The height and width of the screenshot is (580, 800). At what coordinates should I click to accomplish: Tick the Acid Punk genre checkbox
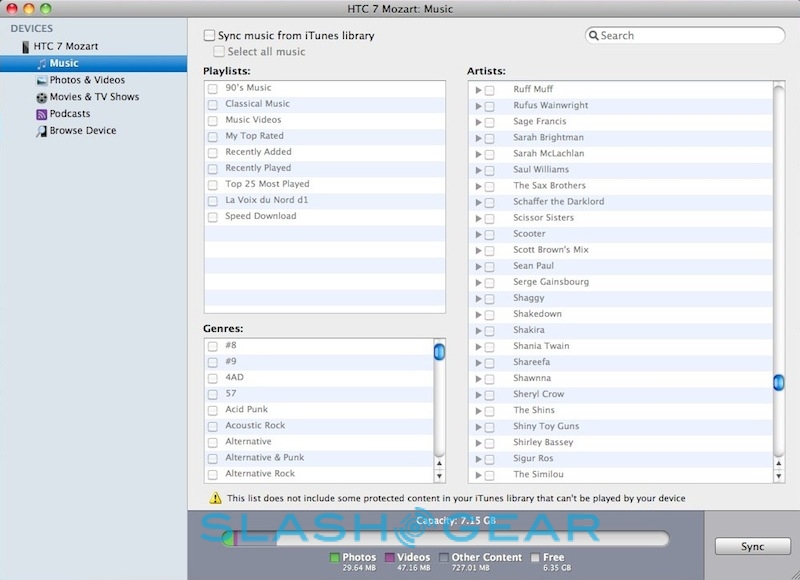213,410
